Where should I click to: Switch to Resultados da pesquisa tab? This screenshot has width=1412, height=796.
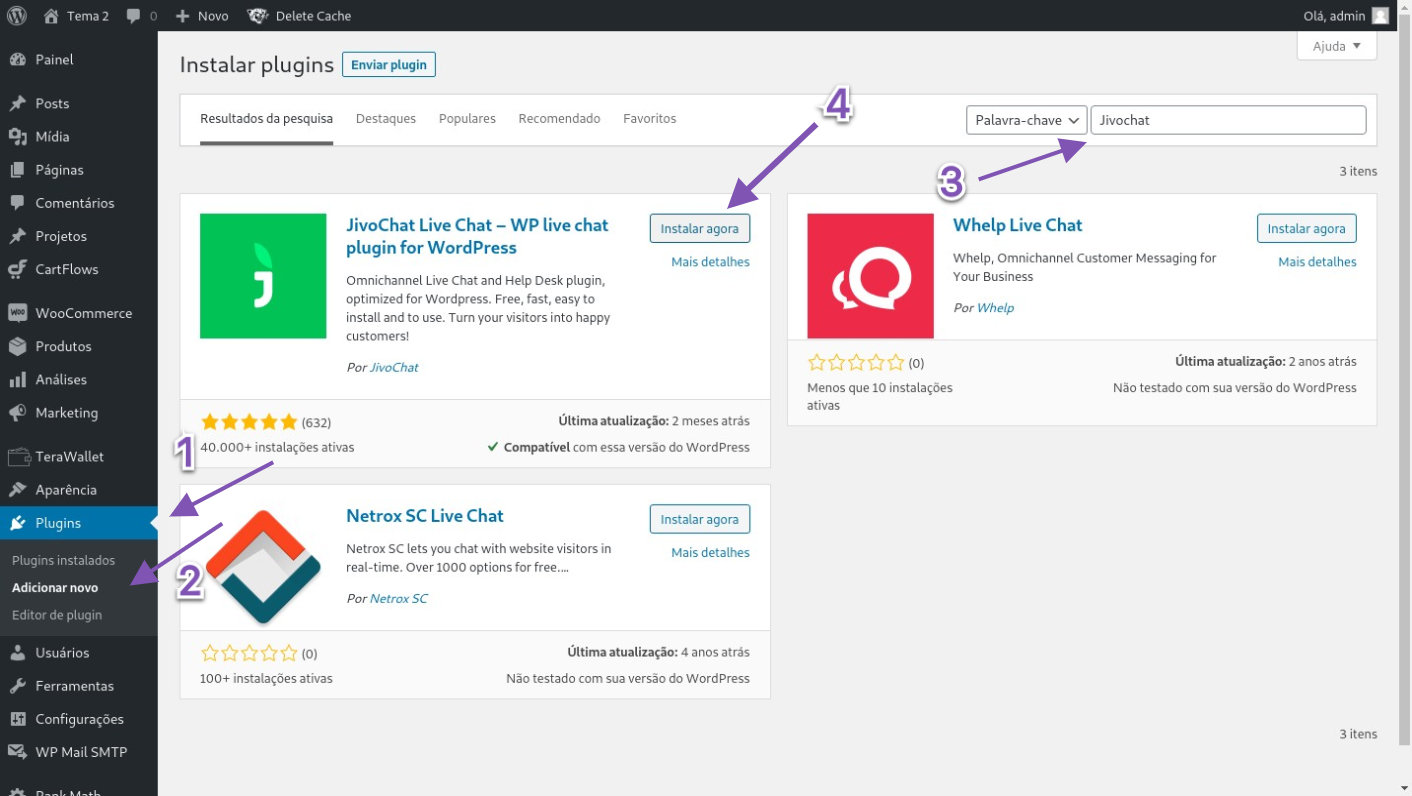click(266, 118)
